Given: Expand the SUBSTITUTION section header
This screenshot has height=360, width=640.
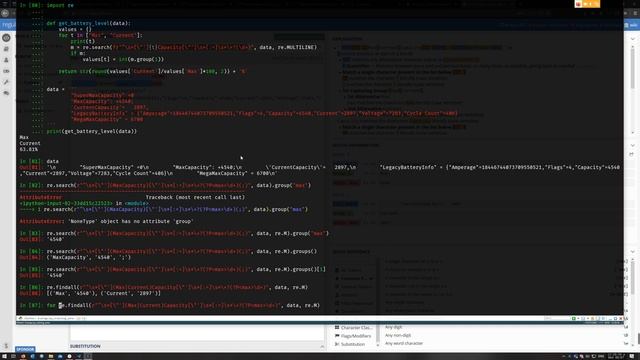Looking at the screenshot, I should tap(85, 346).
